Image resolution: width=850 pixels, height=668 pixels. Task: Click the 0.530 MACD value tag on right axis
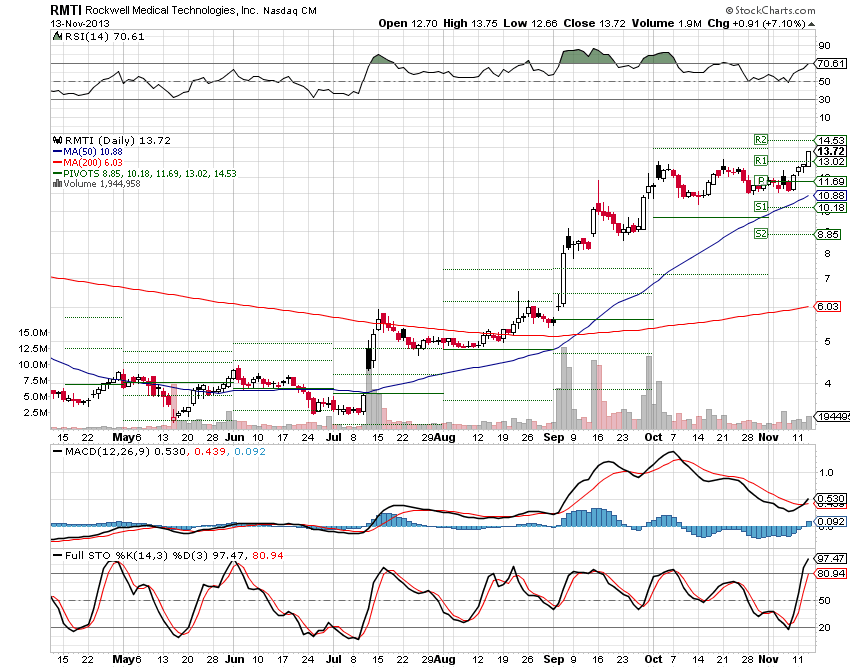click(x=830, y=498)
